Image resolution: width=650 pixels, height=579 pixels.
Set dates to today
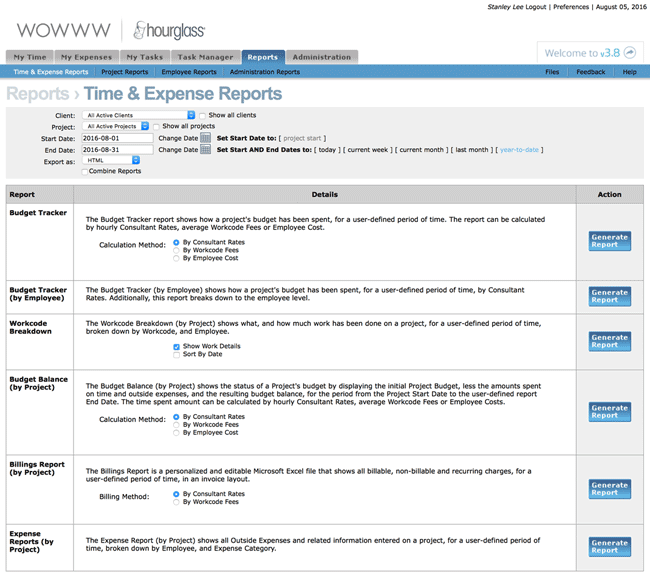(327, 150)
